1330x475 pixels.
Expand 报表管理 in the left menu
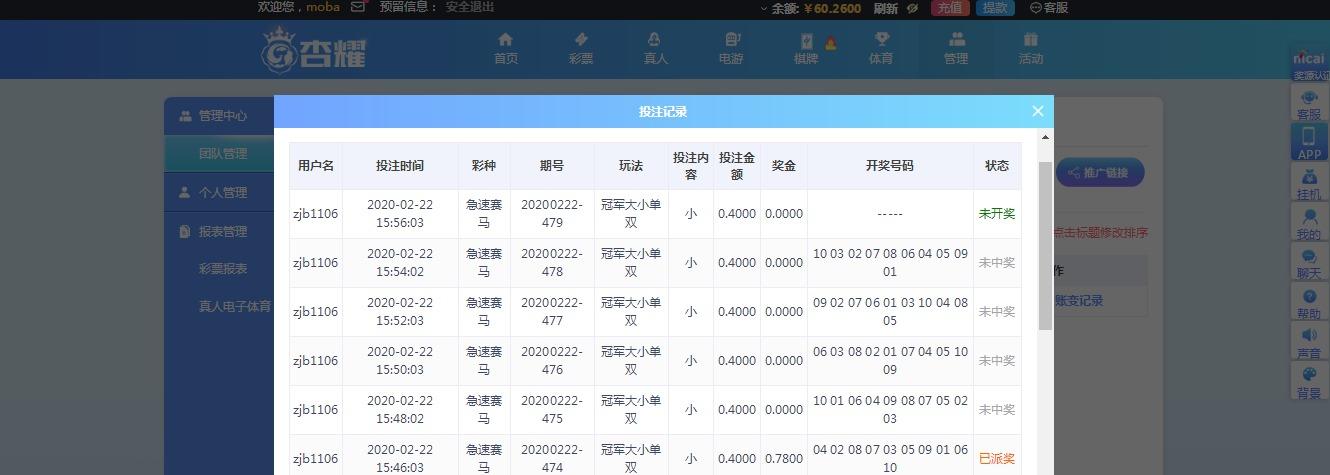[219, 231]
